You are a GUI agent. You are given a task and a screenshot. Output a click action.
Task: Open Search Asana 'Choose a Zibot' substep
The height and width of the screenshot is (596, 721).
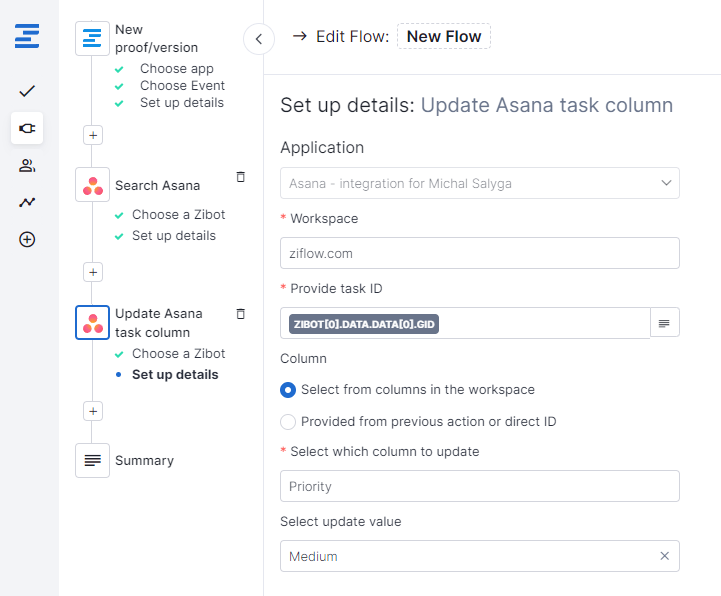(x=178, y=215)
